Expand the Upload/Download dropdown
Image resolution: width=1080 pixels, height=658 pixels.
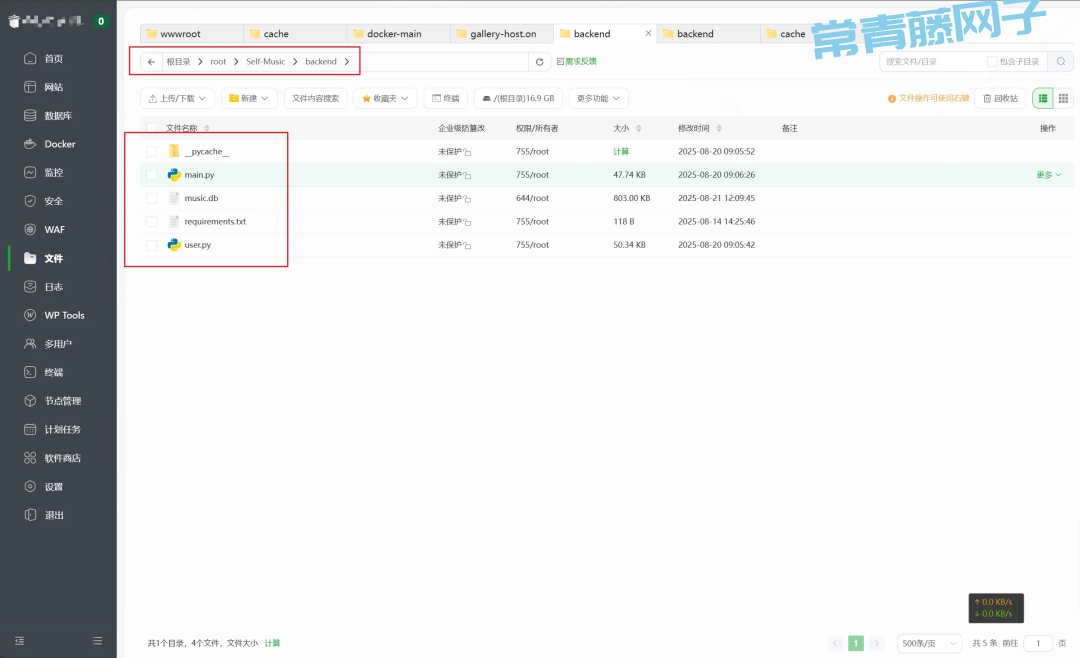[178, 98]
